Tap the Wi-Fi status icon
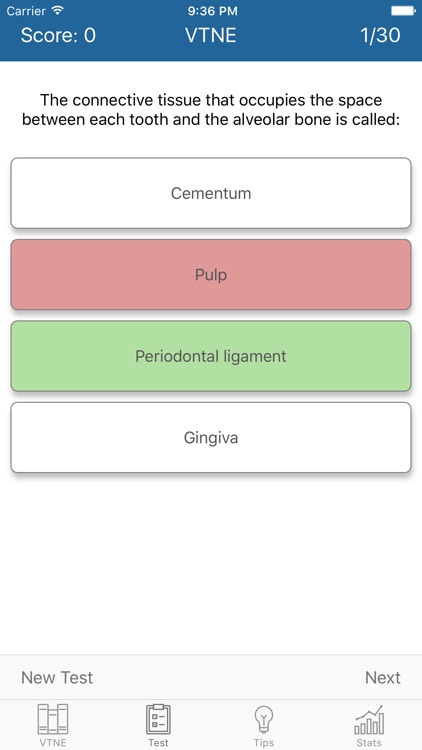422x750 pixels. (58, 10)
